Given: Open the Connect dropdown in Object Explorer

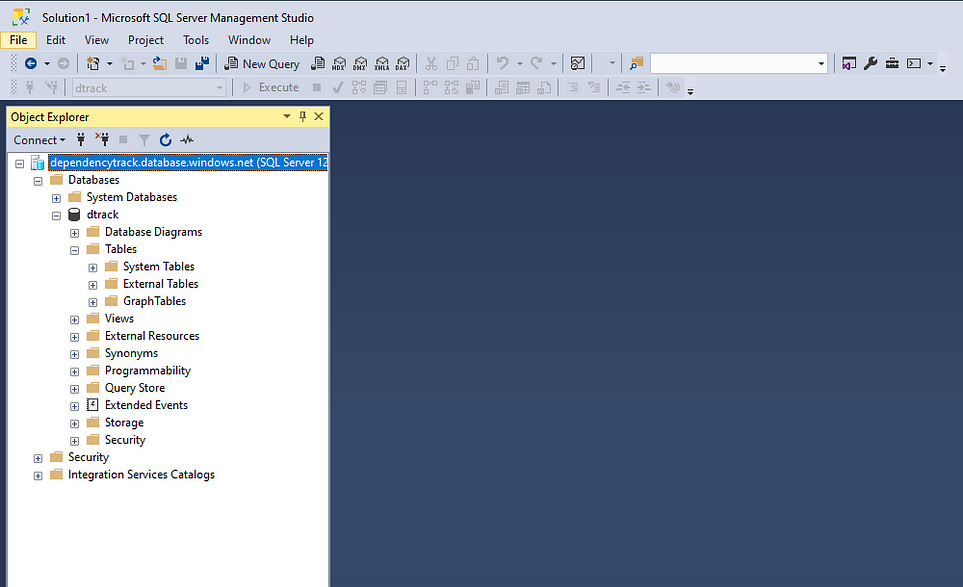Looking at the screenshot, I should click(x=39, y=140).
